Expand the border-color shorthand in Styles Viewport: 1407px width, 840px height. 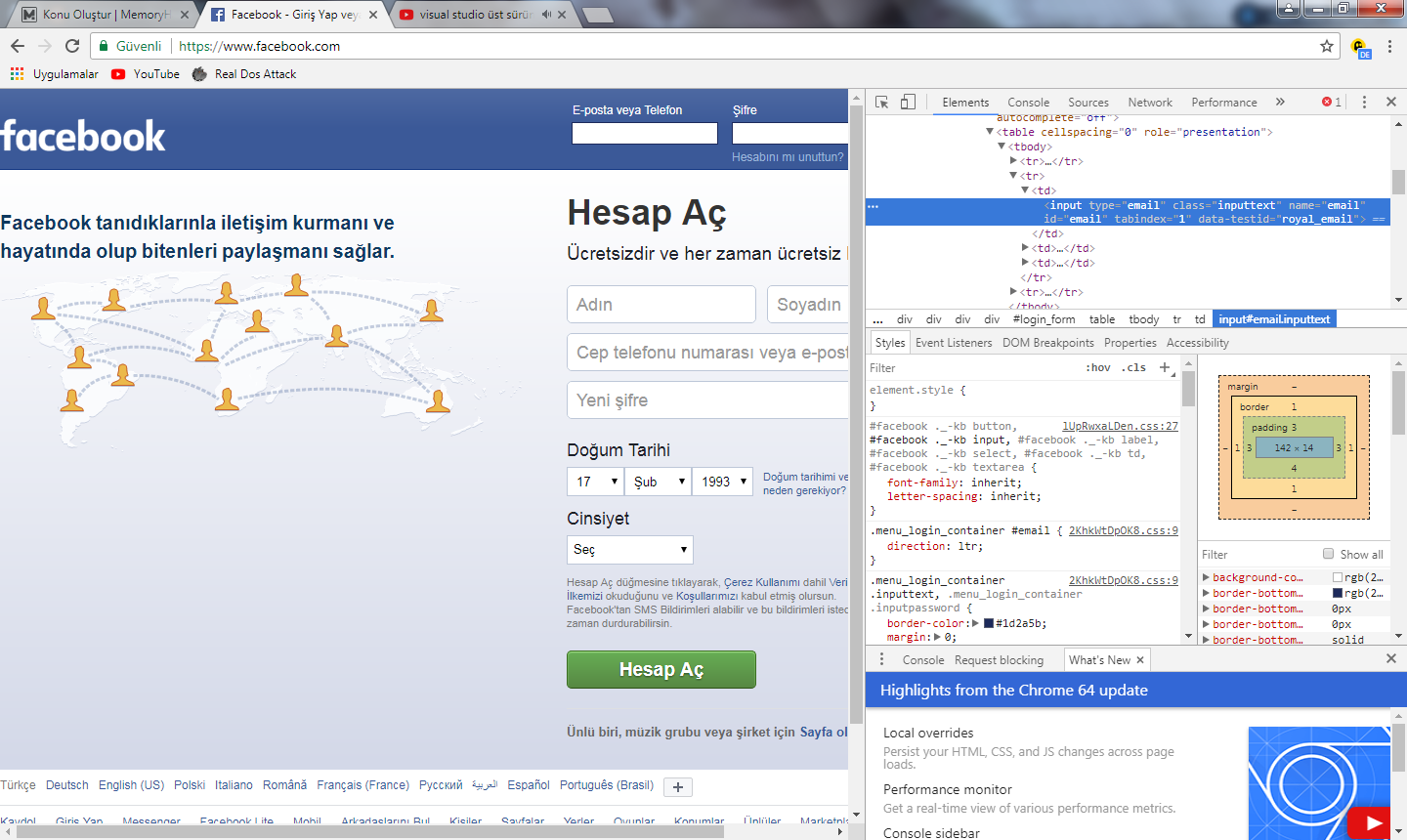(975, 623)
